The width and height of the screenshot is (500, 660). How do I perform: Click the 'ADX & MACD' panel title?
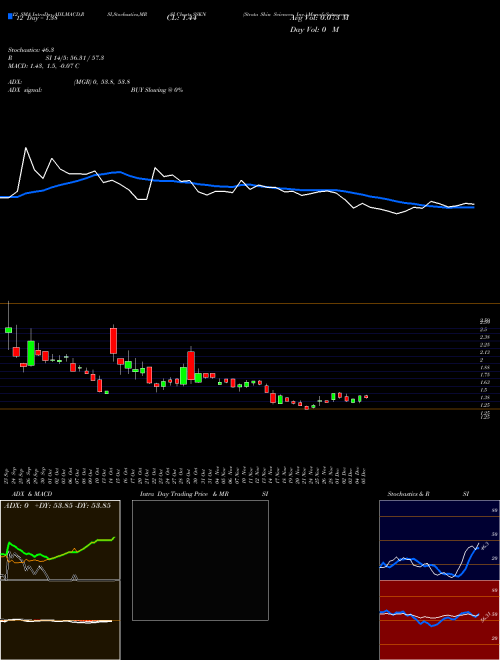[x=32, y=494]
